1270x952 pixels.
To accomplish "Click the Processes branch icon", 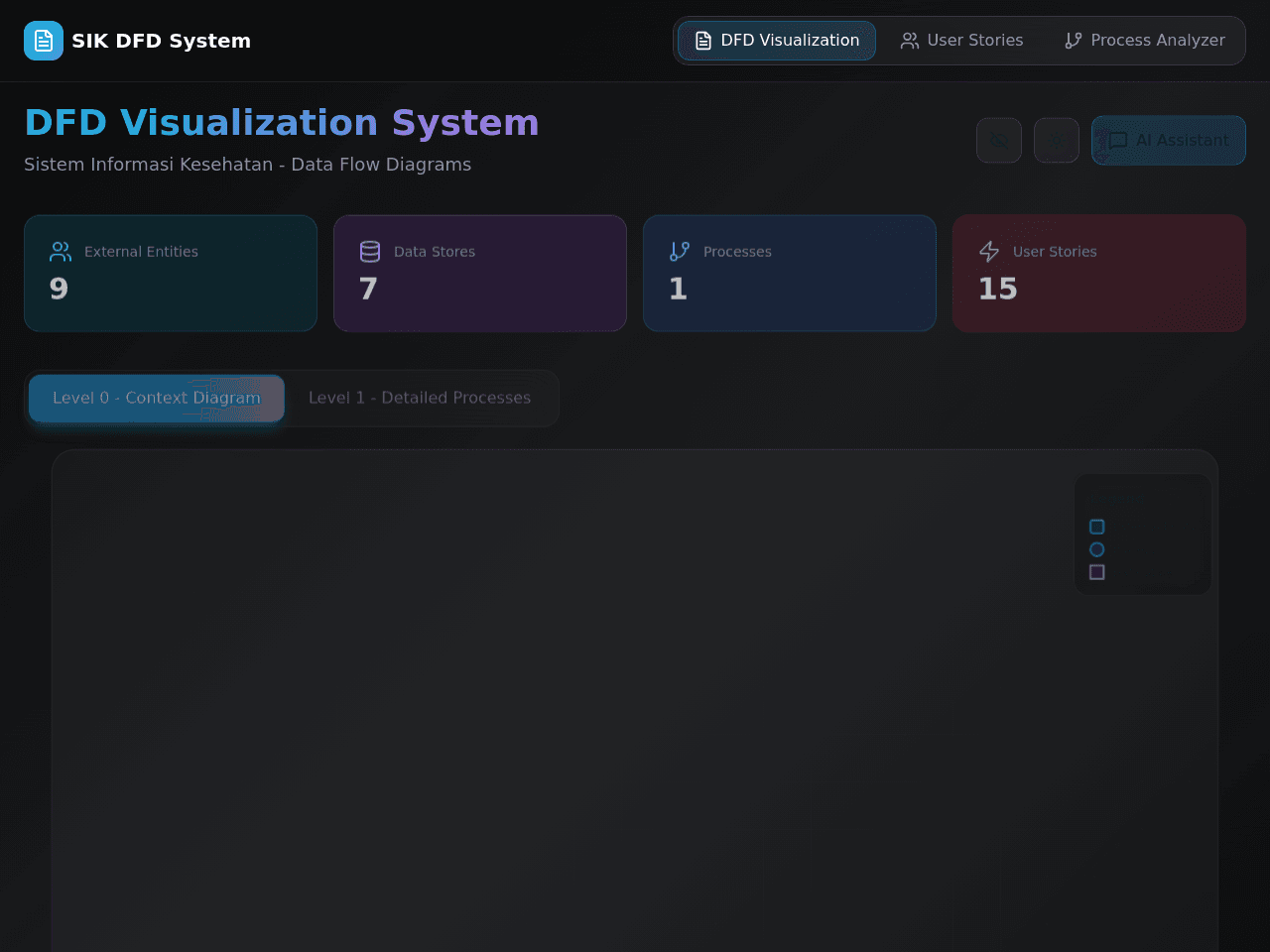I will (680, 252).
